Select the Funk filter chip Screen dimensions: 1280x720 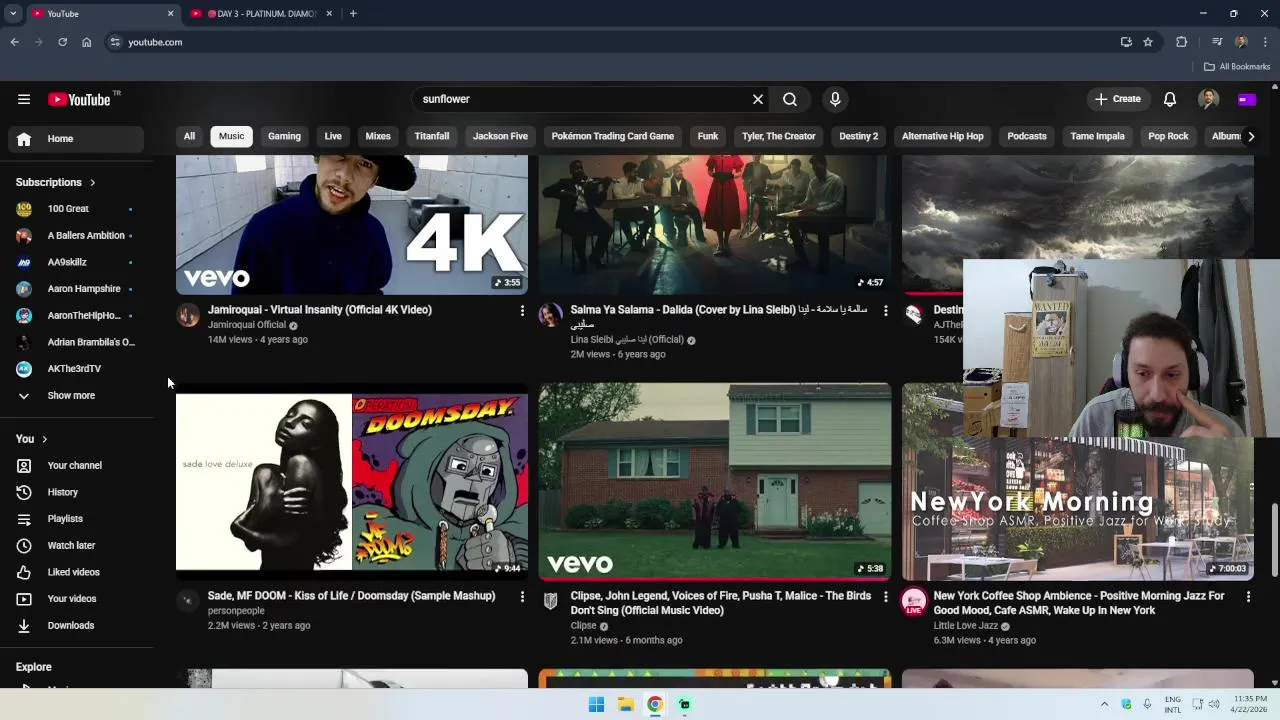tap(708, 136)
